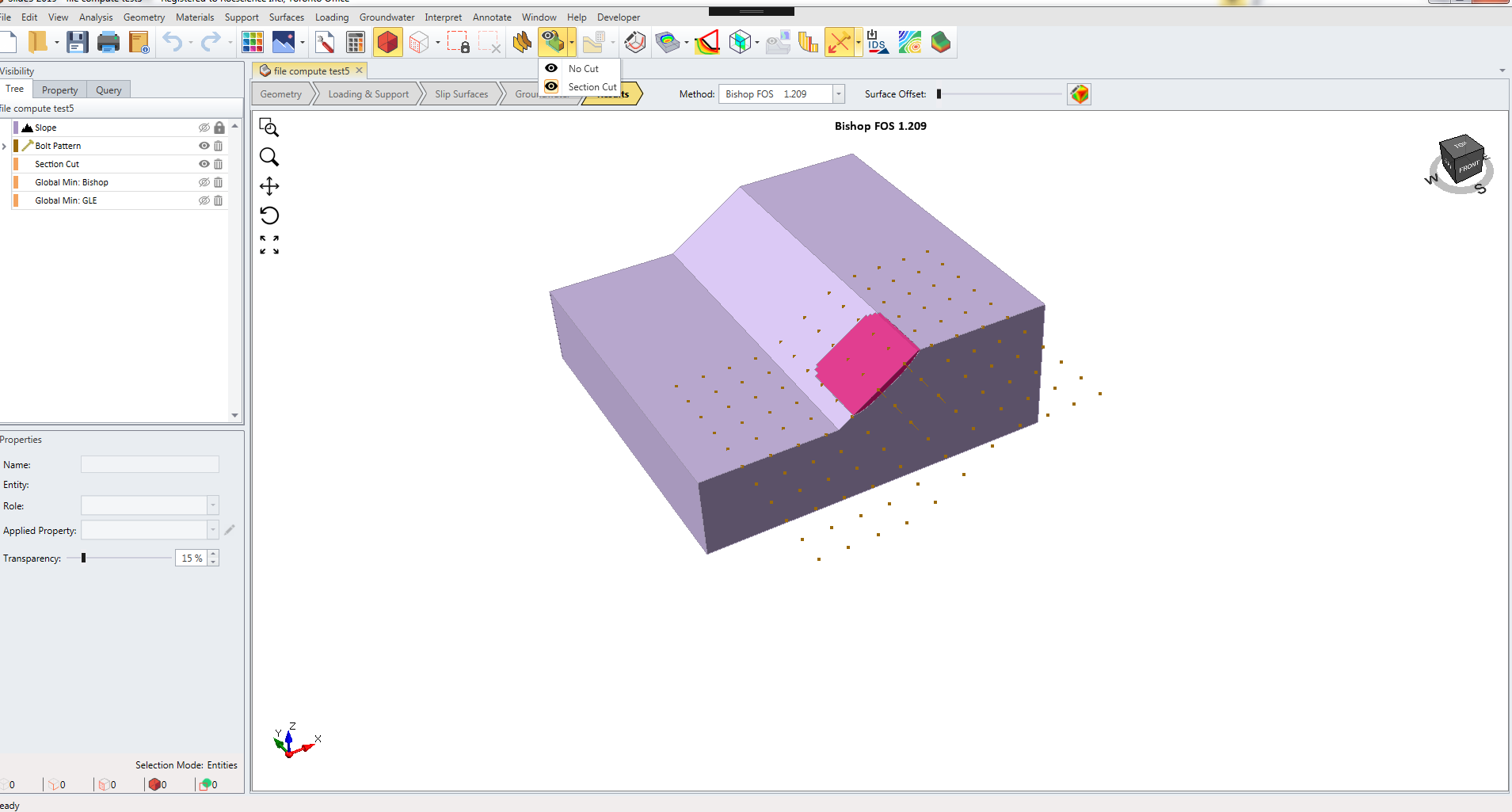Click the Undo arrow icon
Screen dimensions: 1512x812
click(x=172, y=42)
